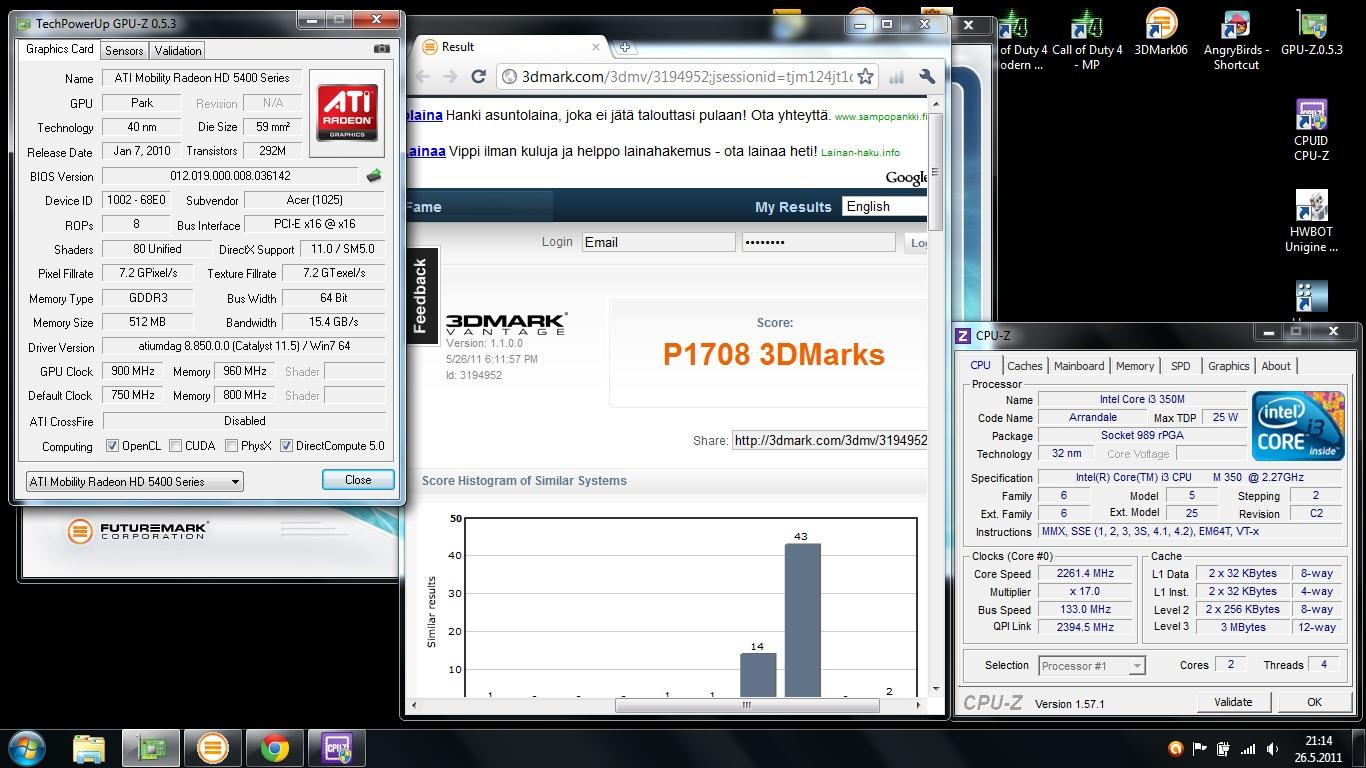This screenshot has width=1366, height=768.
Task: Open the About tab in CPU-Z
Action: [1276, 366]
